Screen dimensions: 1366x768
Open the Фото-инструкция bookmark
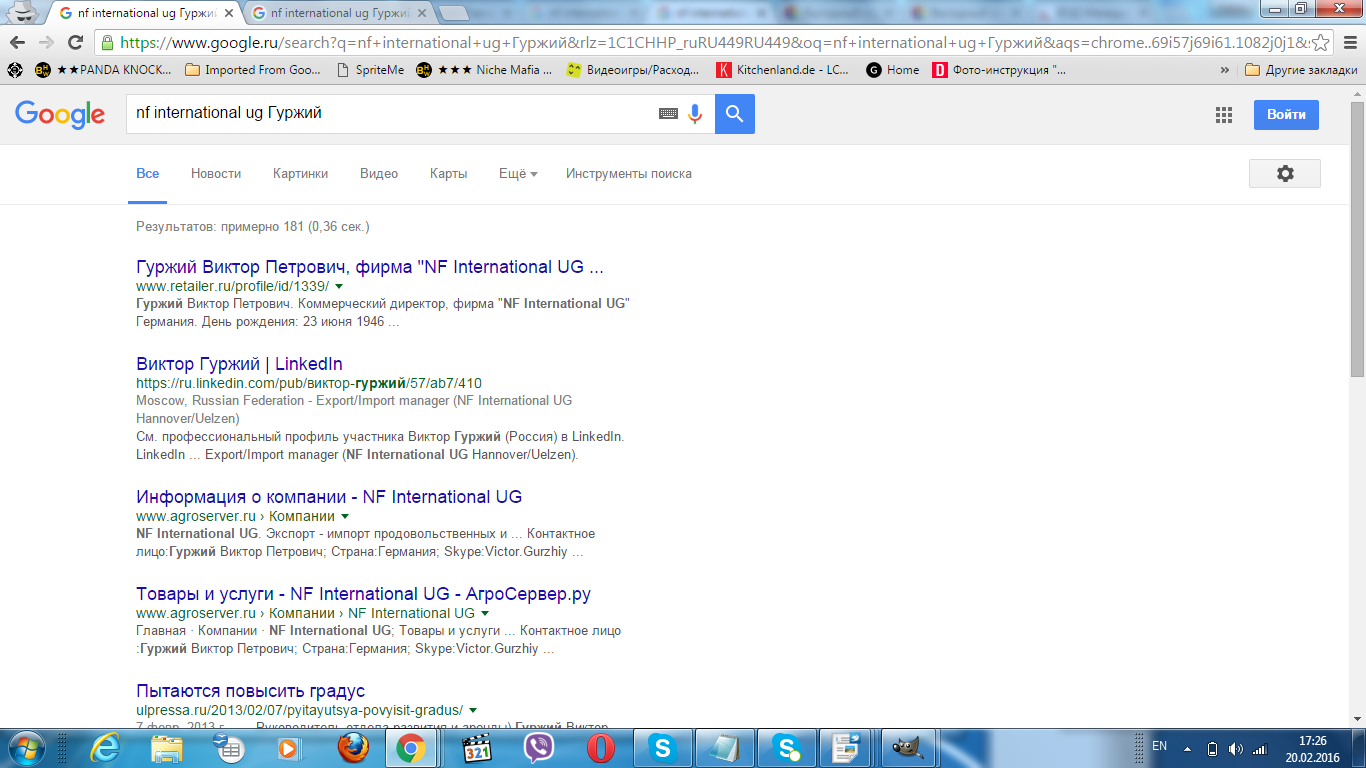tap(1000, 70)
